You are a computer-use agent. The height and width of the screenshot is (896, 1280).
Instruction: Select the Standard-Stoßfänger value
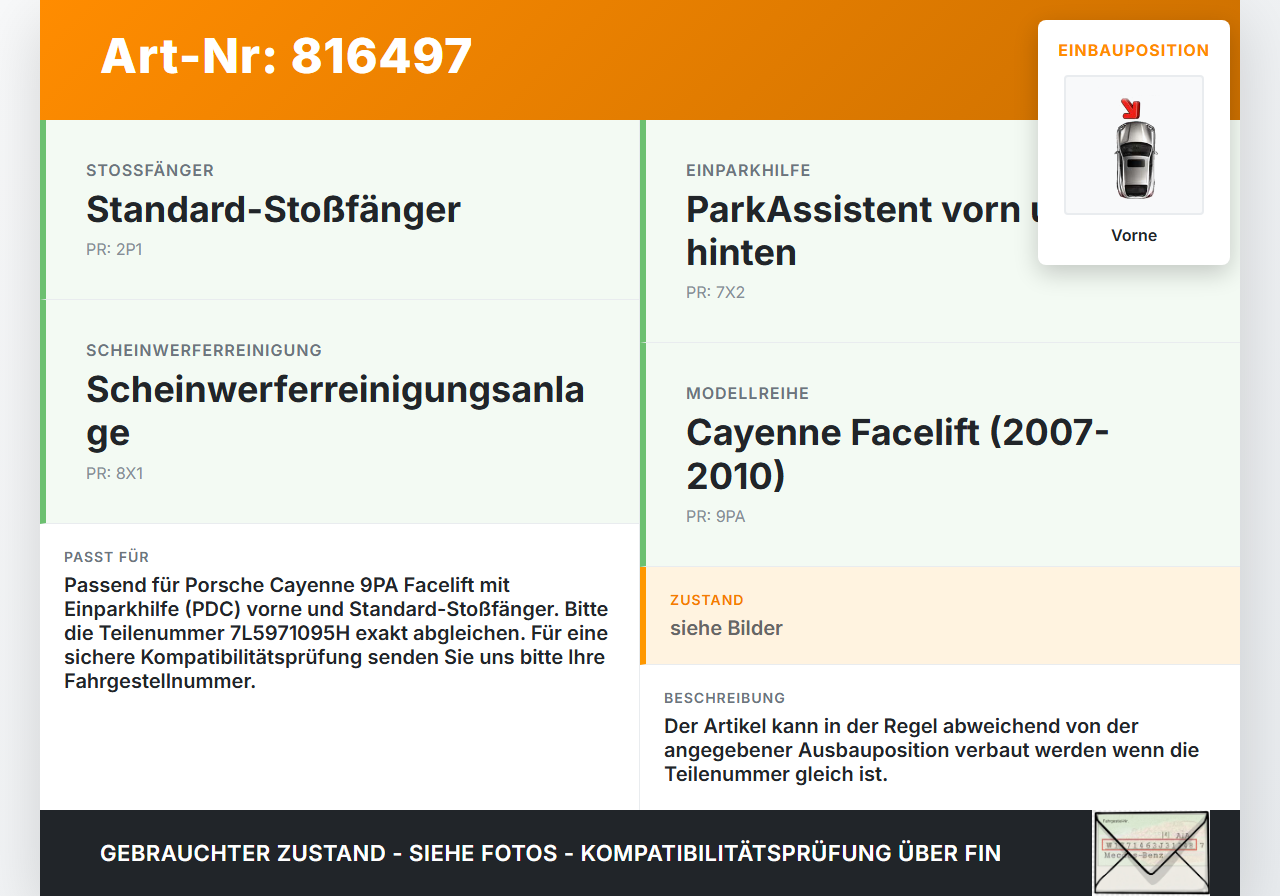point(273,210)
